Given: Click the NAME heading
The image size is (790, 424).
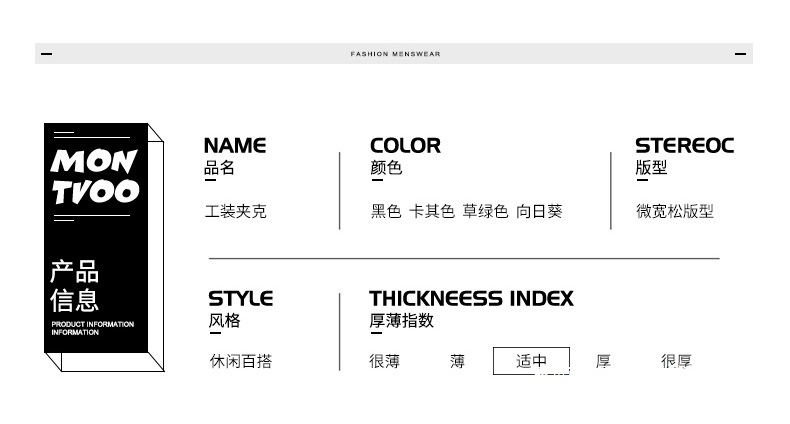Looking at the screenshot, I should pyautogui.click(x=235, y=146).
